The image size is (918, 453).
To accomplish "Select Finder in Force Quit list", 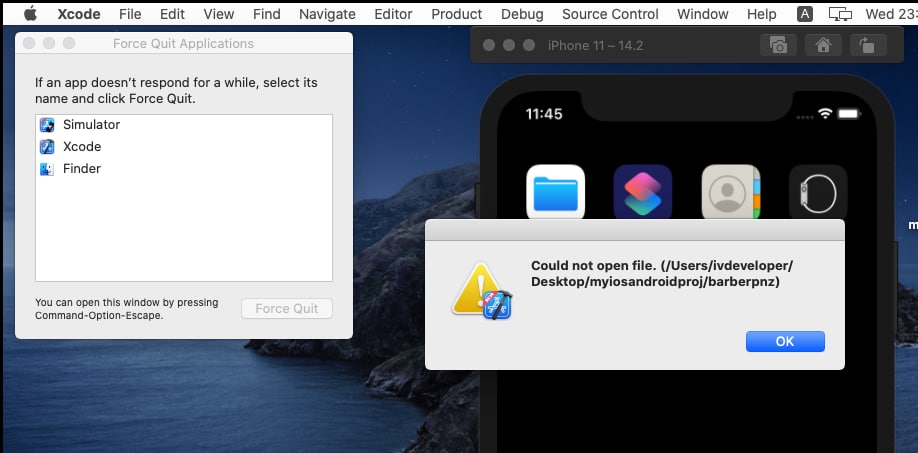I will (x=184, y=169).
